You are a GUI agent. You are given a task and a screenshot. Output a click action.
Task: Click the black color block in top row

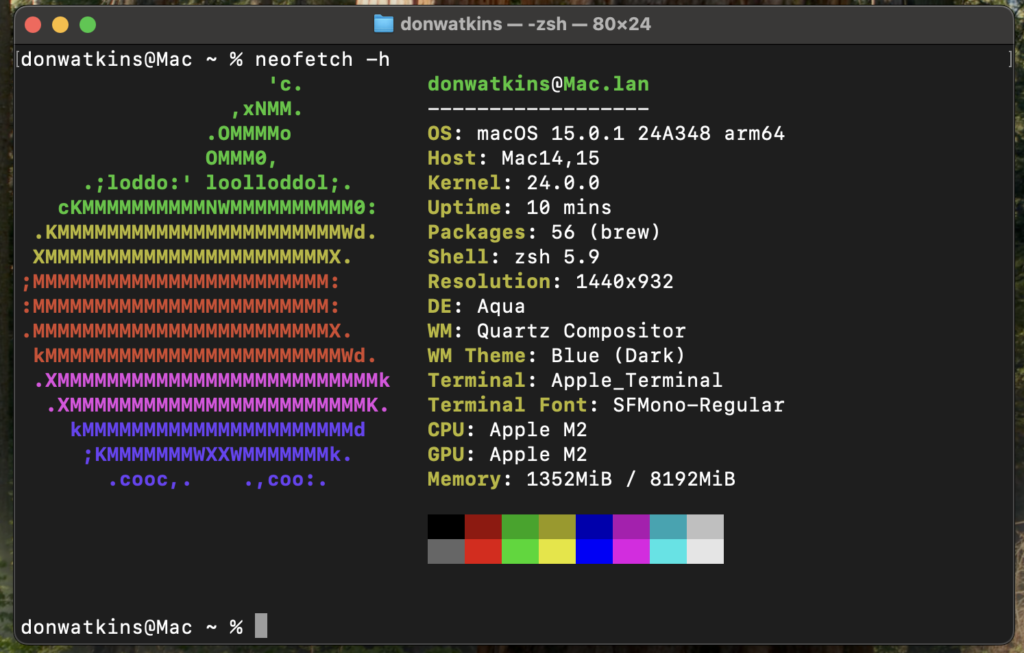point(446,526)
